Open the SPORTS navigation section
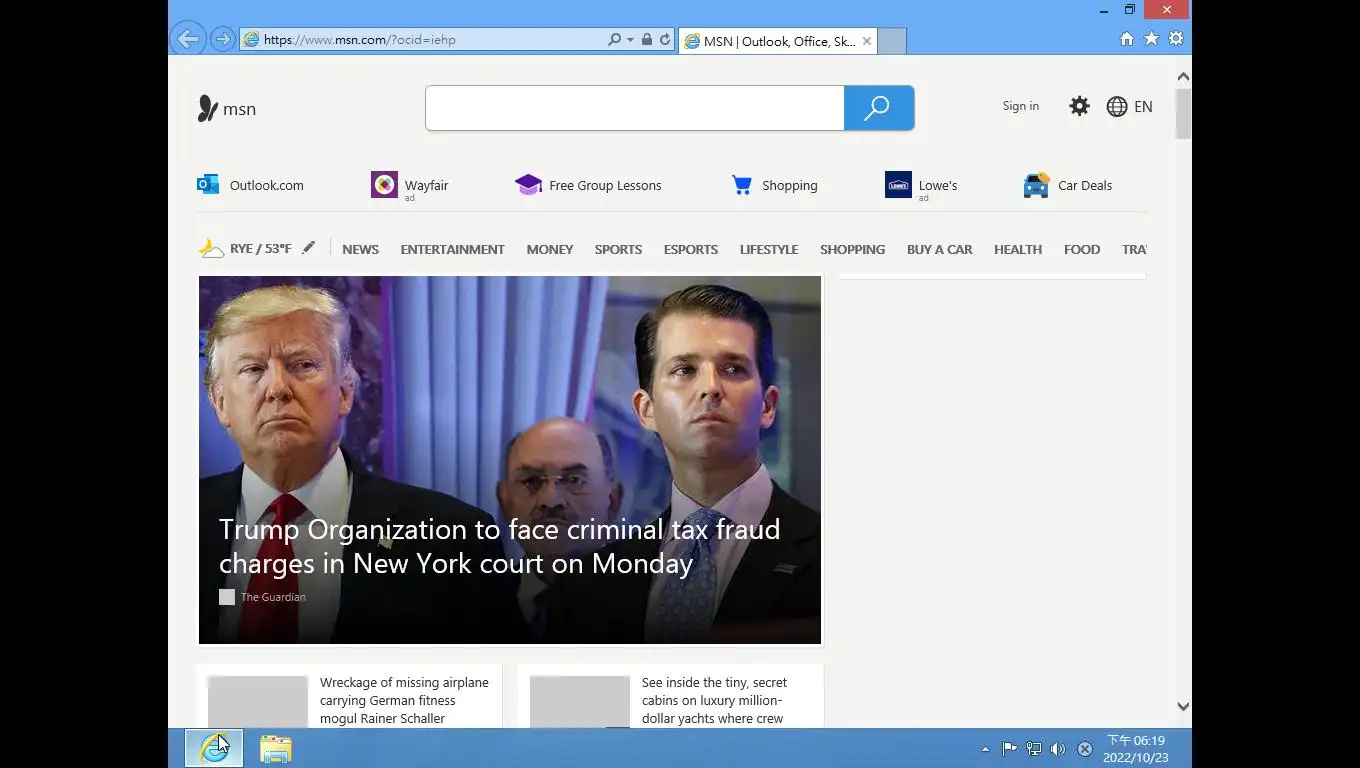1360x768 pixels. (x=618, y=249)
